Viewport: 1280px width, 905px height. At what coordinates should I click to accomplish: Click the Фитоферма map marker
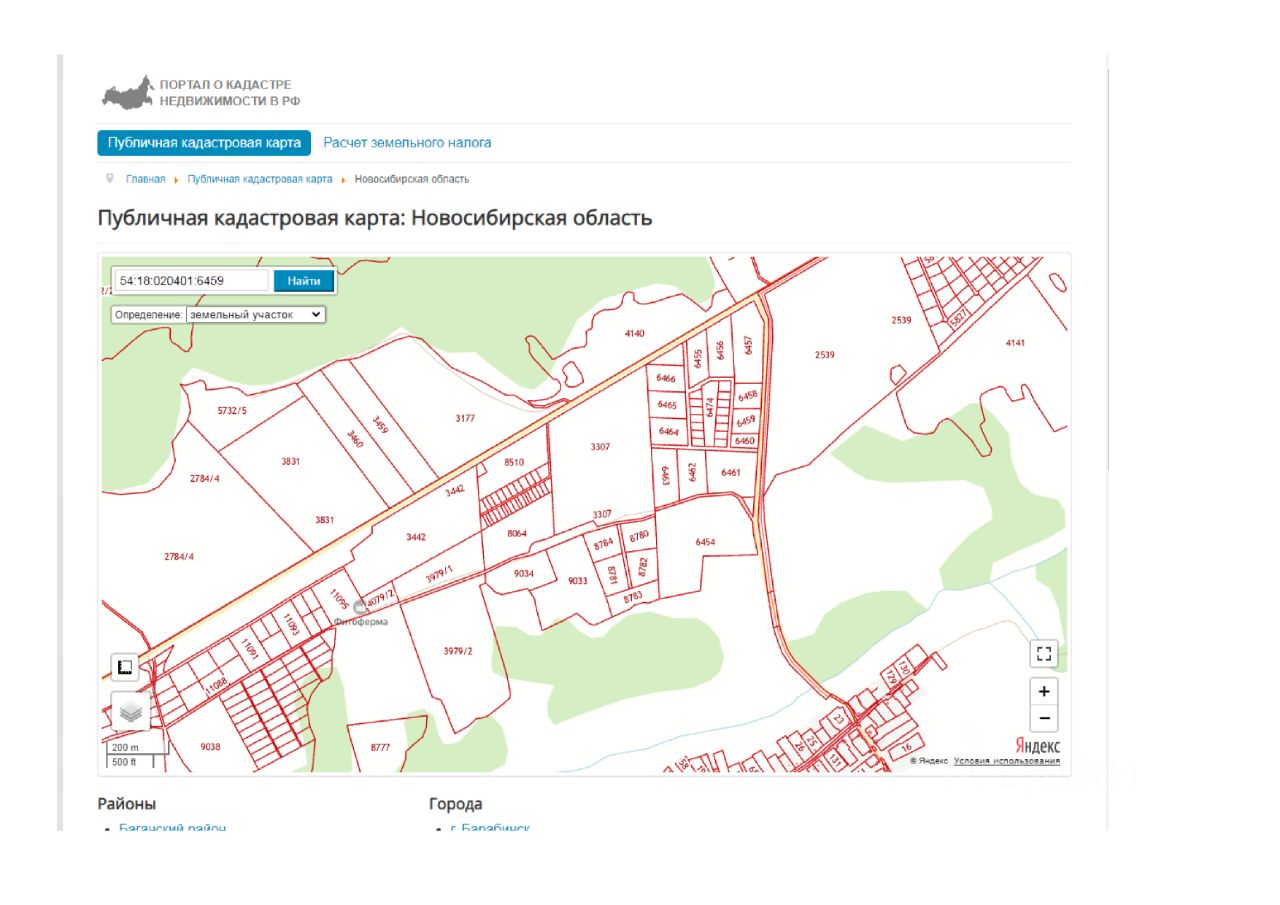(360, 607)
